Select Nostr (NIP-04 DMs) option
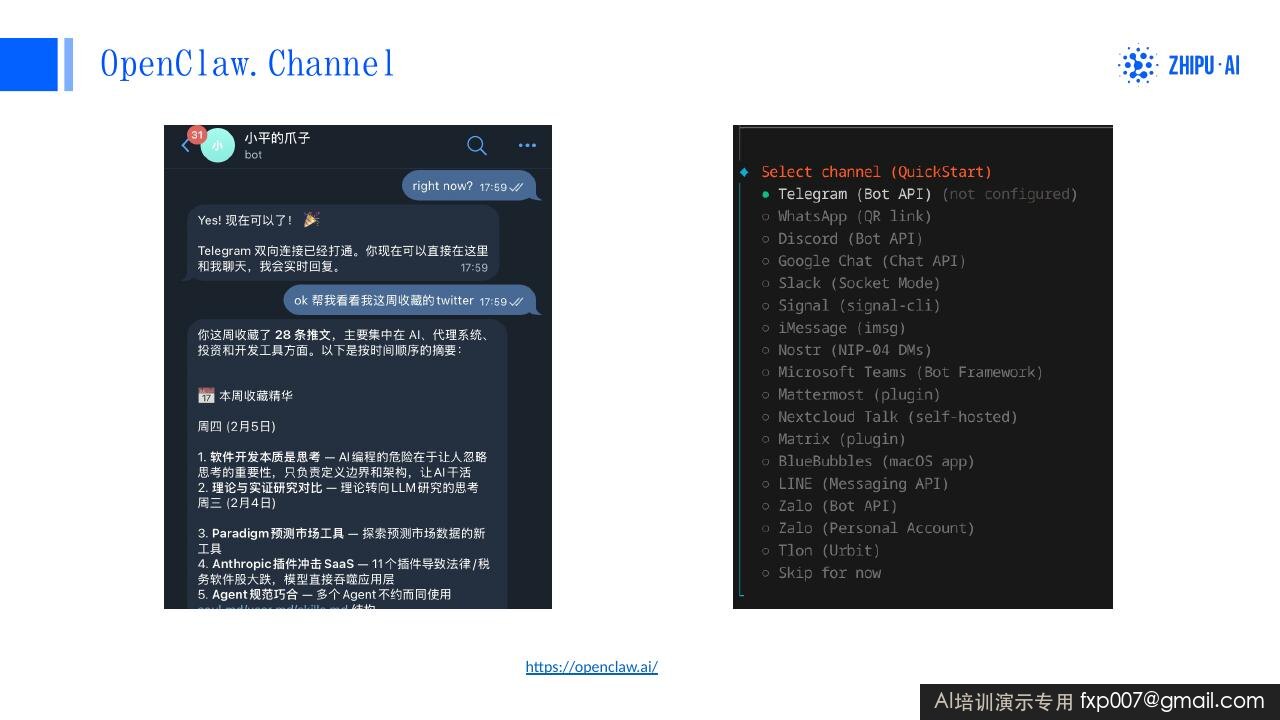This screenshot has width=1280, height=720. pyautogui.click(x=846, y=350)
